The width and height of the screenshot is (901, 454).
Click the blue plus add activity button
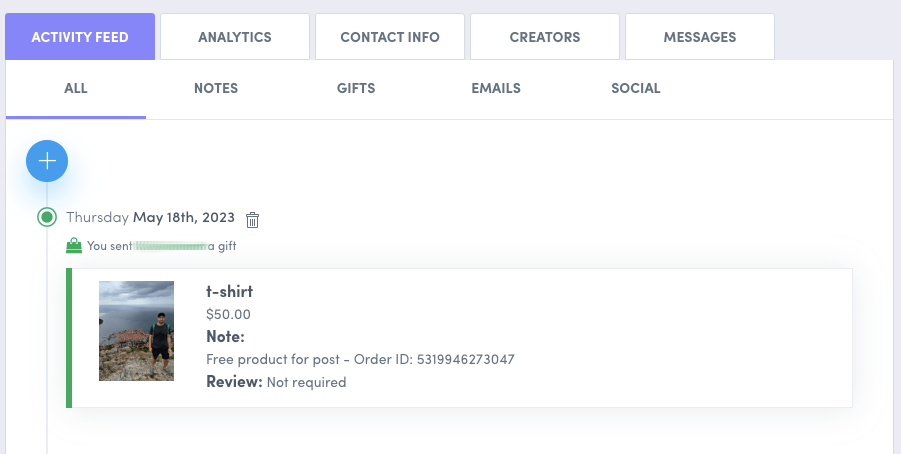(47, 161)
